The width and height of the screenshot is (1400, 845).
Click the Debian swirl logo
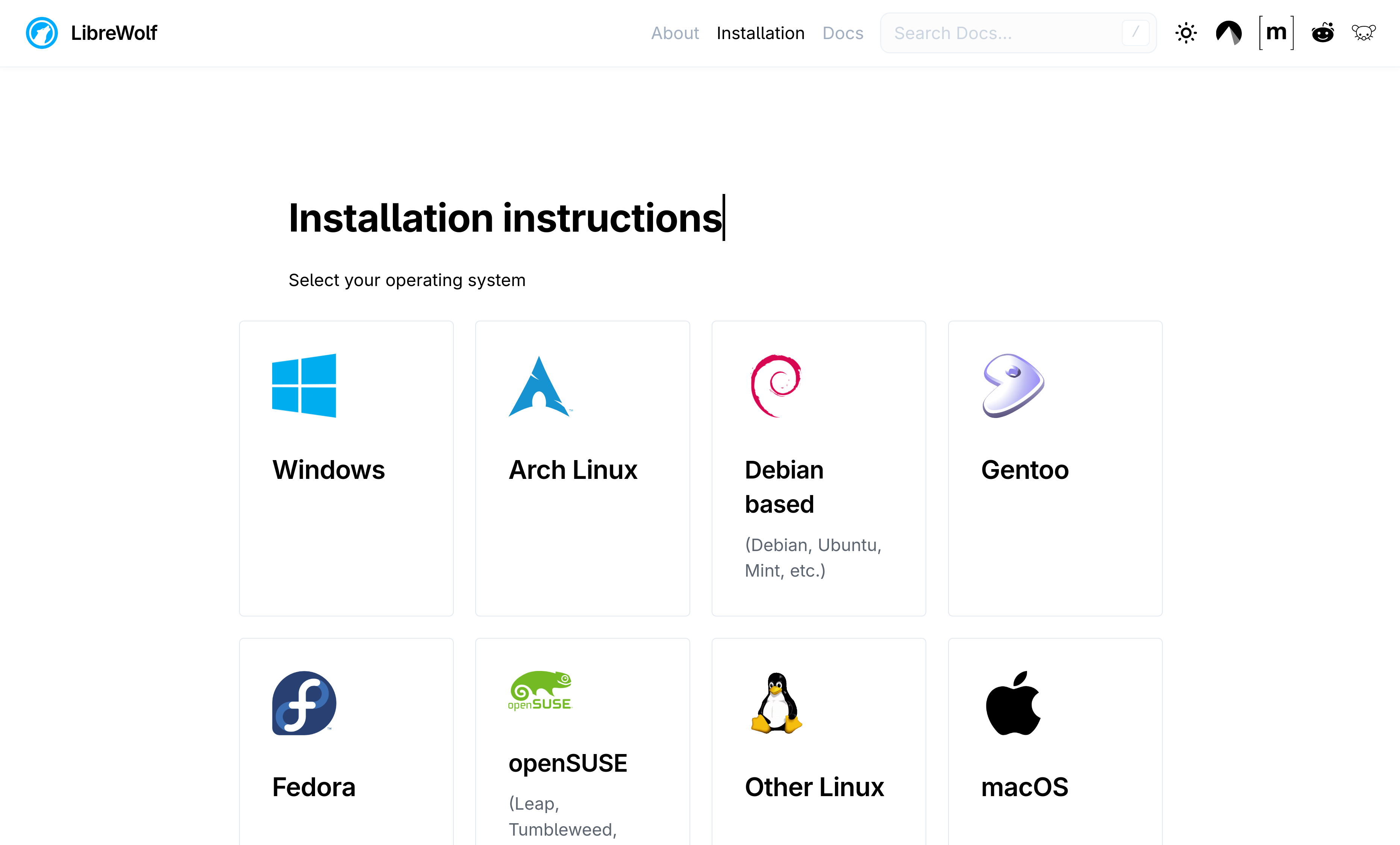(x=776, y=386)
